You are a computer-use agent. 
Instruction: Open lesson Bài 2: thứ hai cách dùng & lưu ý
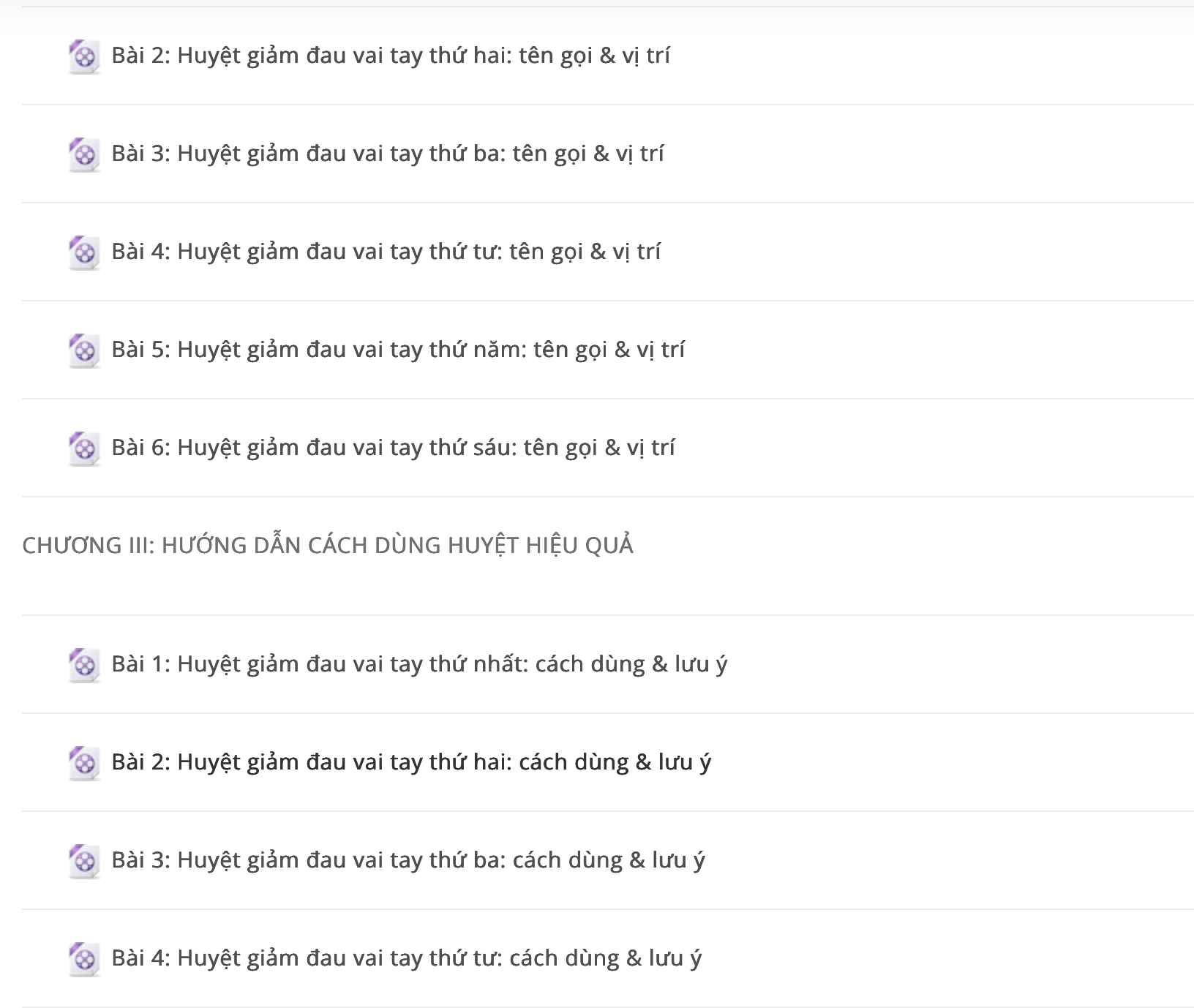coord(411,762)
